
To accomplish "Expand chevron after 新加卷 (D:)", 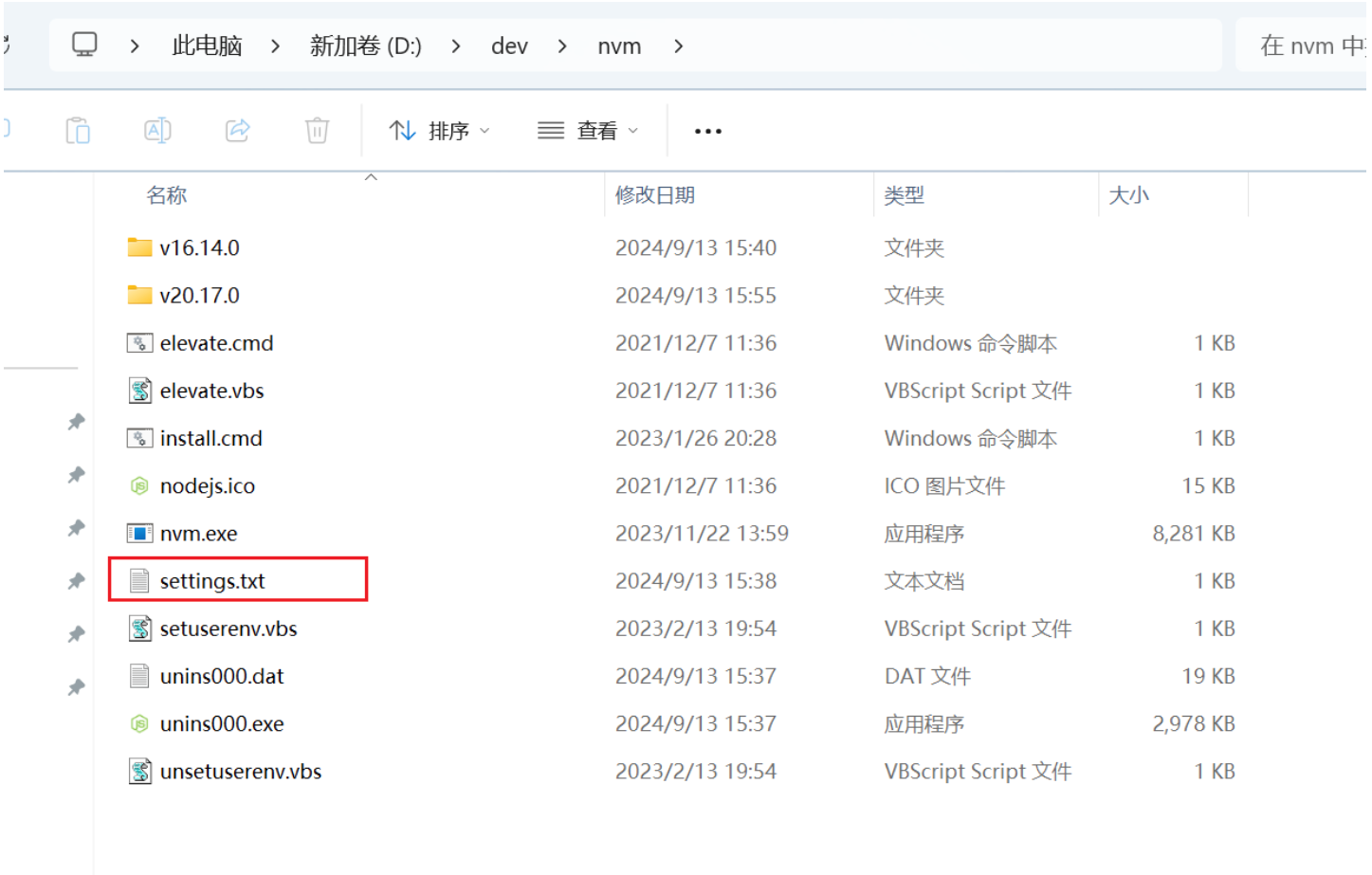I will [456, 46].
